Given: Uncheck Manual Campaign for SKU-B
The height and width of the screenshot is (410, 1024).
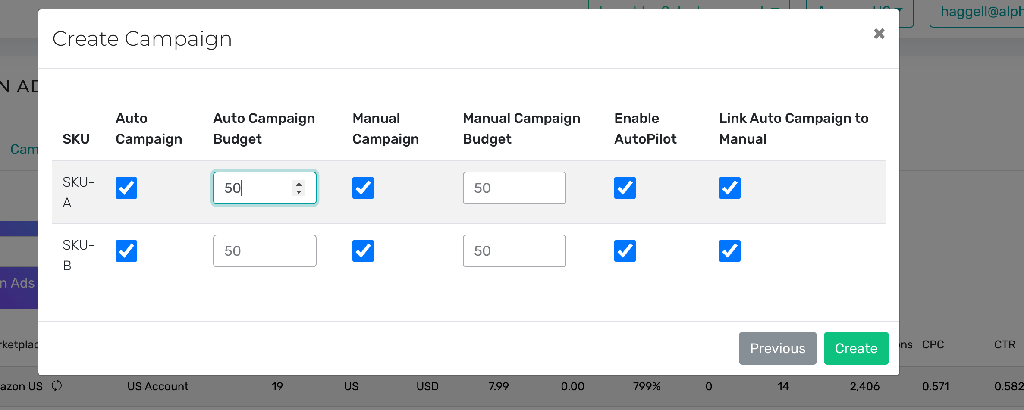Looking at the screenshot, I should (x=363, y=251).
